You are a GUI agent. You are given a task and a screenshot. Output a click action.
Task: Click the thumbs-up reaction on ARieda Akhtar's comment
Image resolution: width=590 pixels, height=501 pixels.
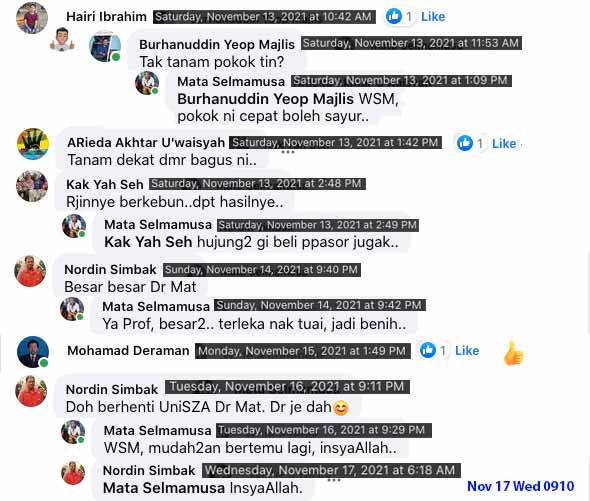(465, 143)
